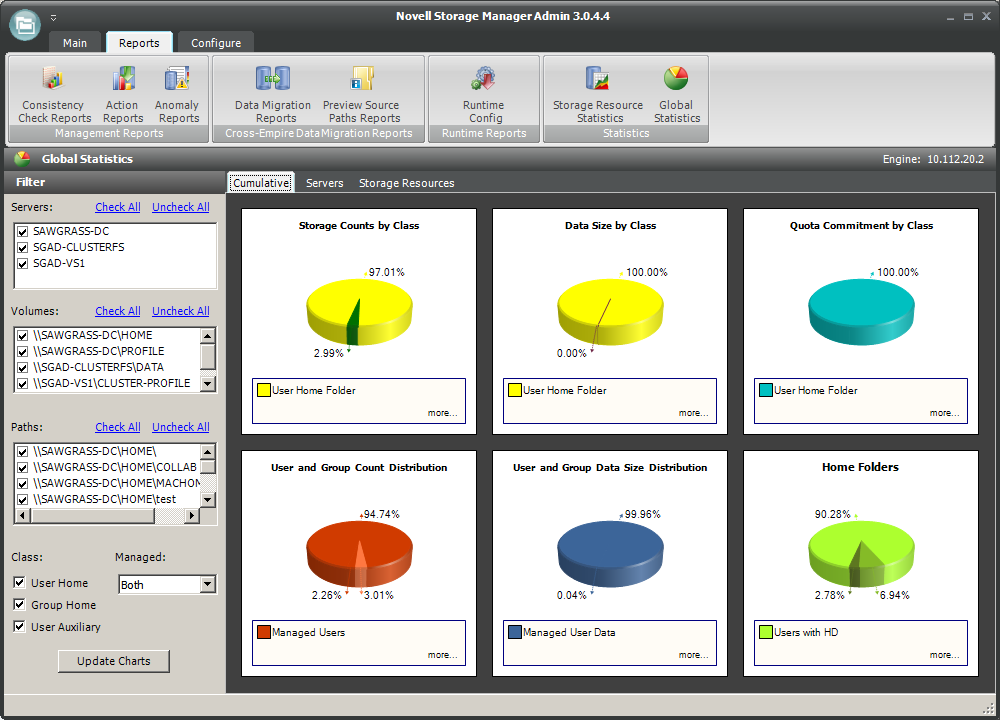Open Preview Source Paths Reports
This screenshot has width=1000, height=720.
tap(362, 94)
